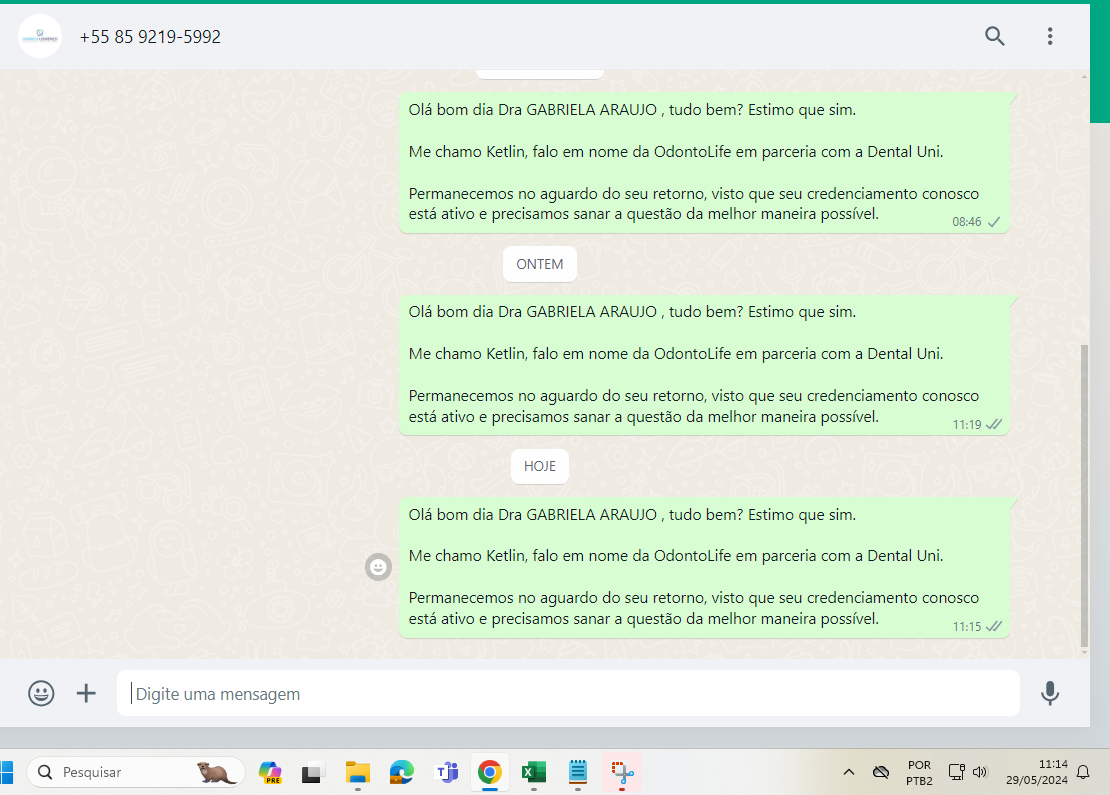Start voice message with microphone icon

coord(1050,693)
